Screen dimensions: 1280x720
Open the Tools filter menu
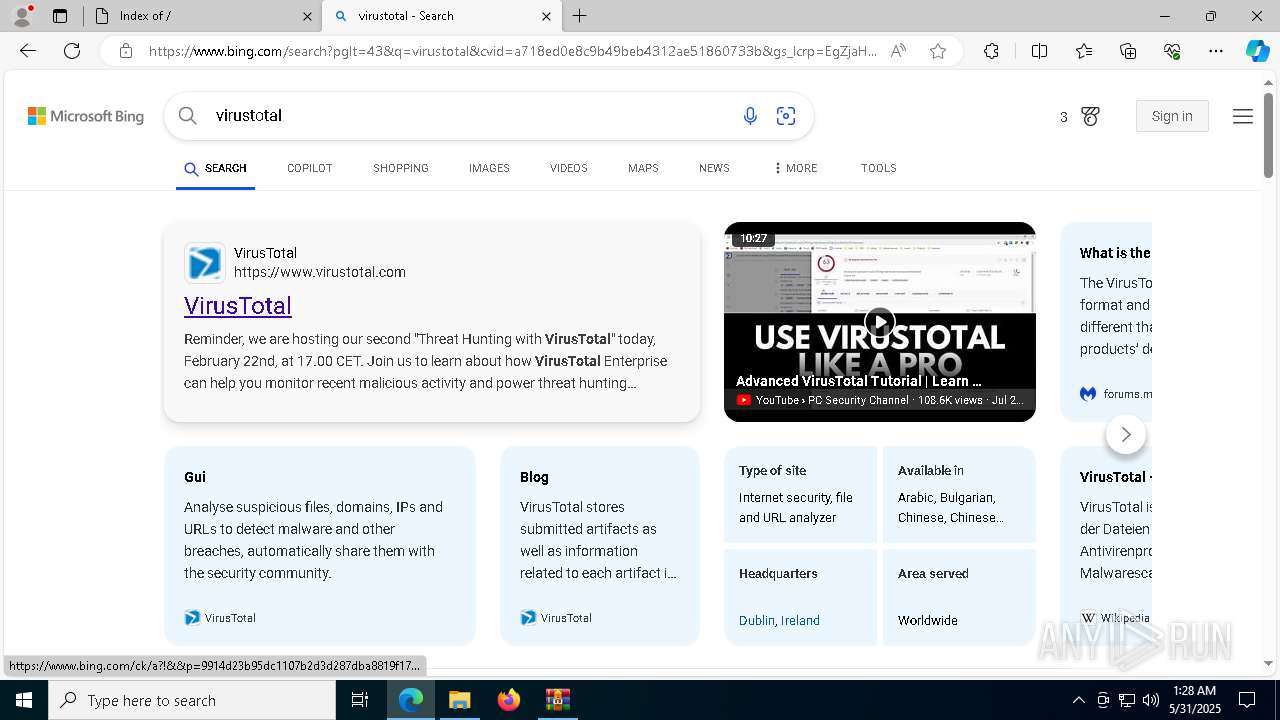878,168
